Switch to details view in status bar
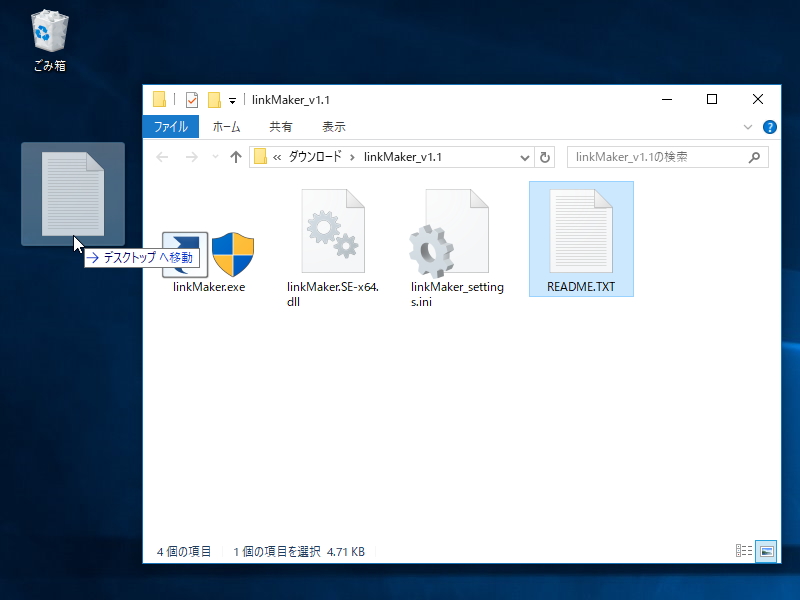The image size is (800, 600). 744,551
